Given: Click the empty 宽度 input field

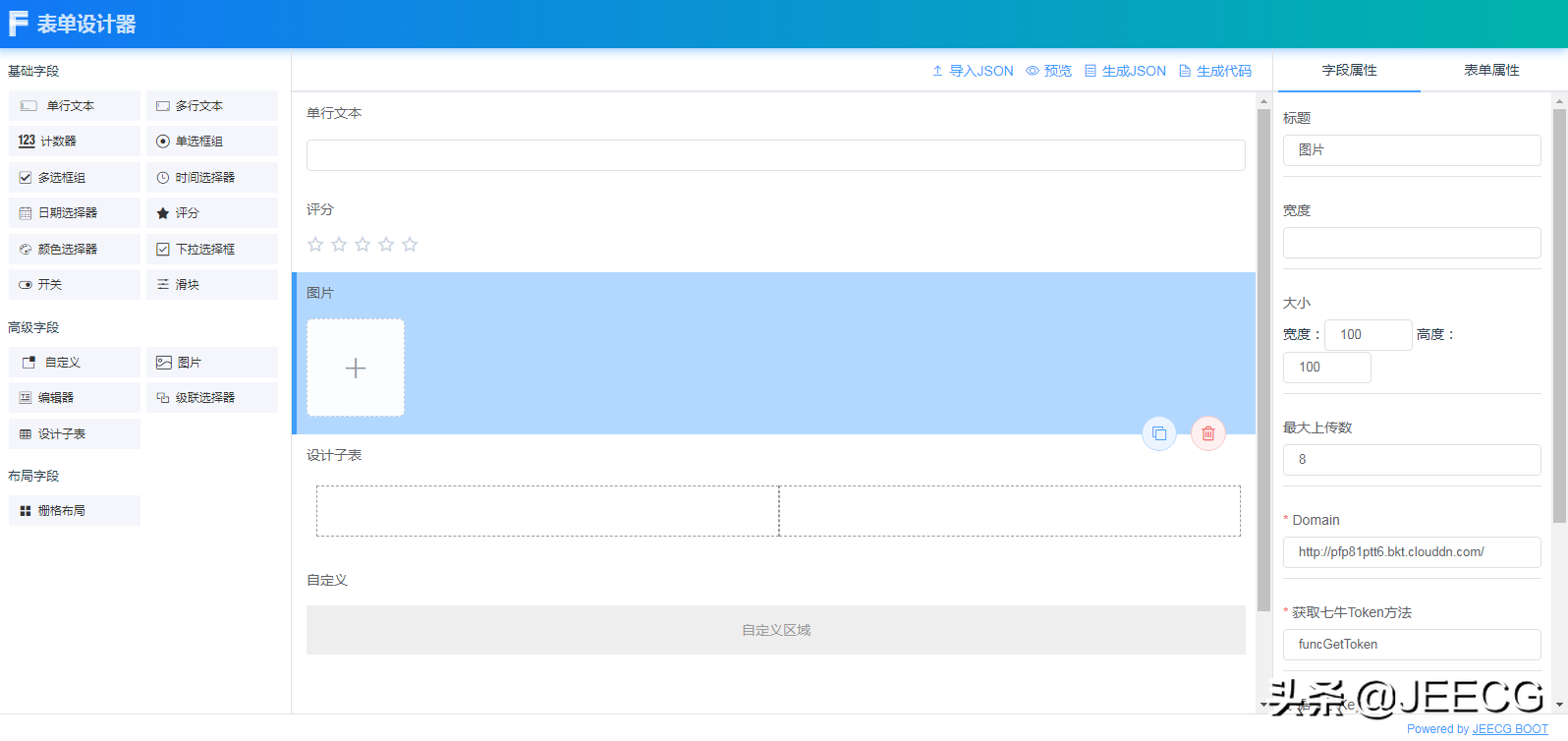Looking at the screenshot, I should (x=1412, y=243).
